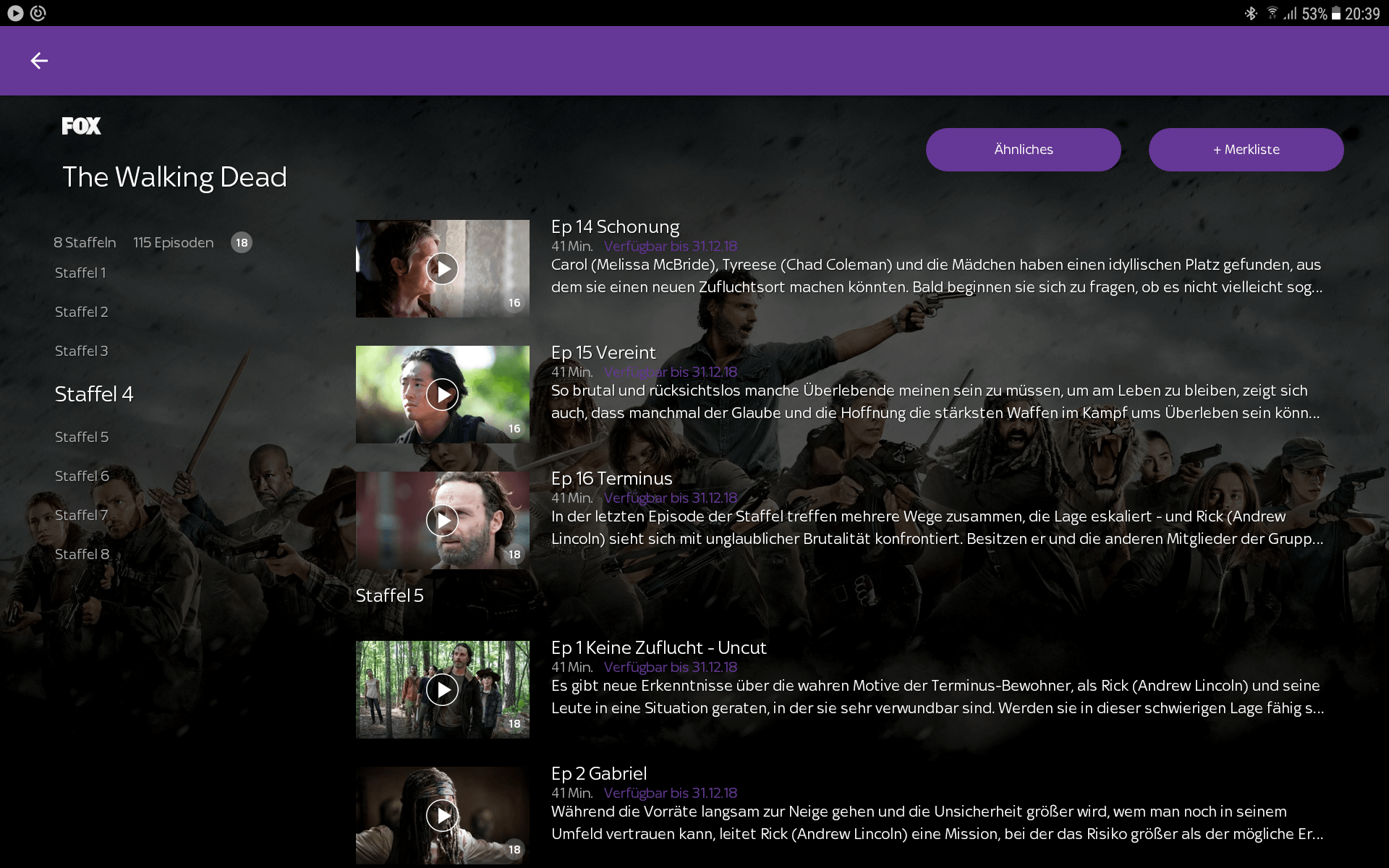
Task: Open the title Ep 15 Vereint
Action: (x=603, y=353)
